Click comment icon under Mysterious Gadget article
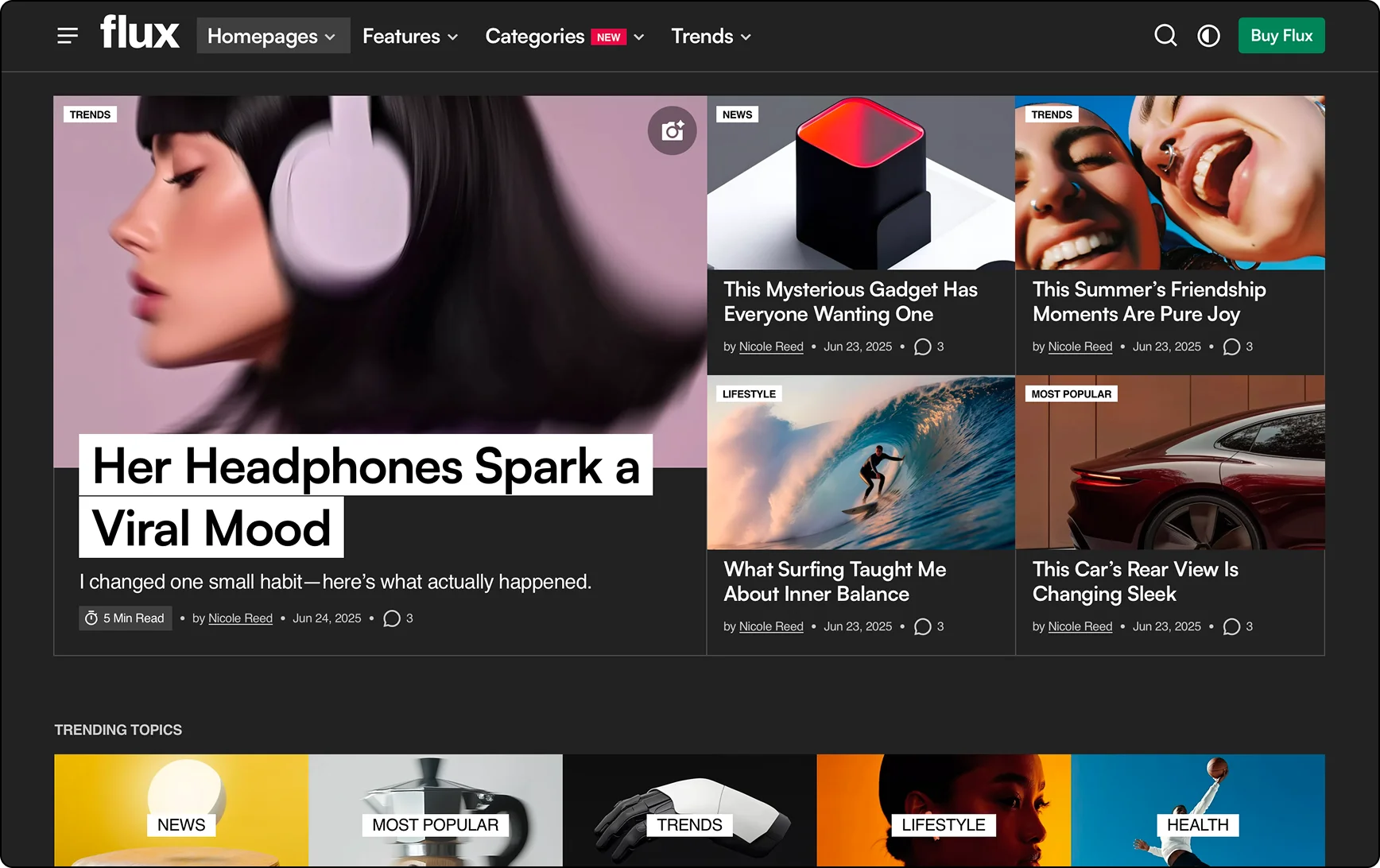This screenshot has width=1380, height=868. [922, 347]
